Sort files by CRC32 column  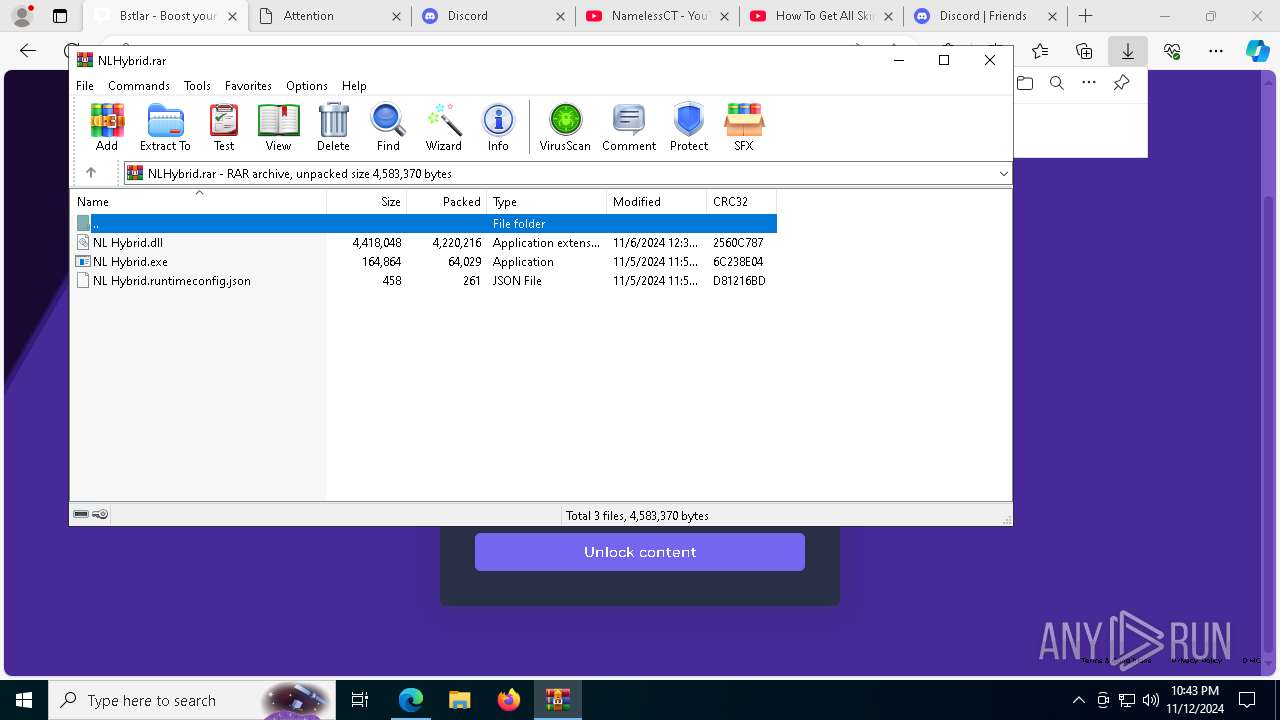coord(742,202)
